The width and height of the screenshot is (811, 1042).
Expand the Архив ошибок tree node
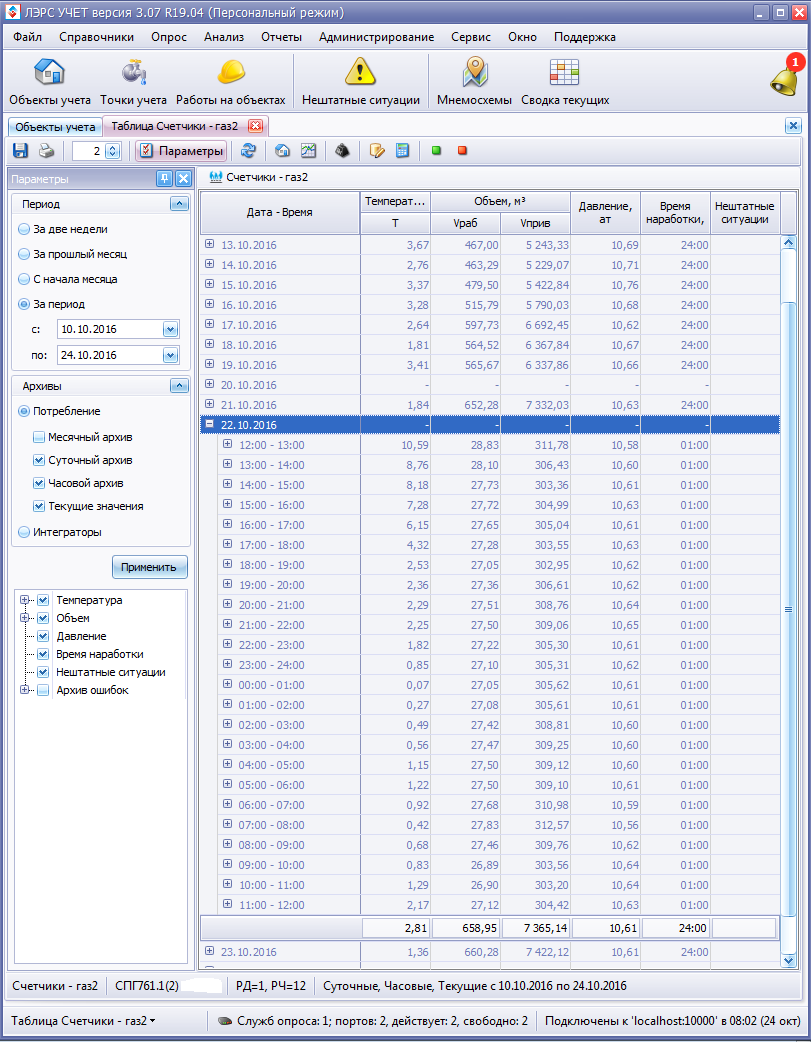[x=25, y=690]
